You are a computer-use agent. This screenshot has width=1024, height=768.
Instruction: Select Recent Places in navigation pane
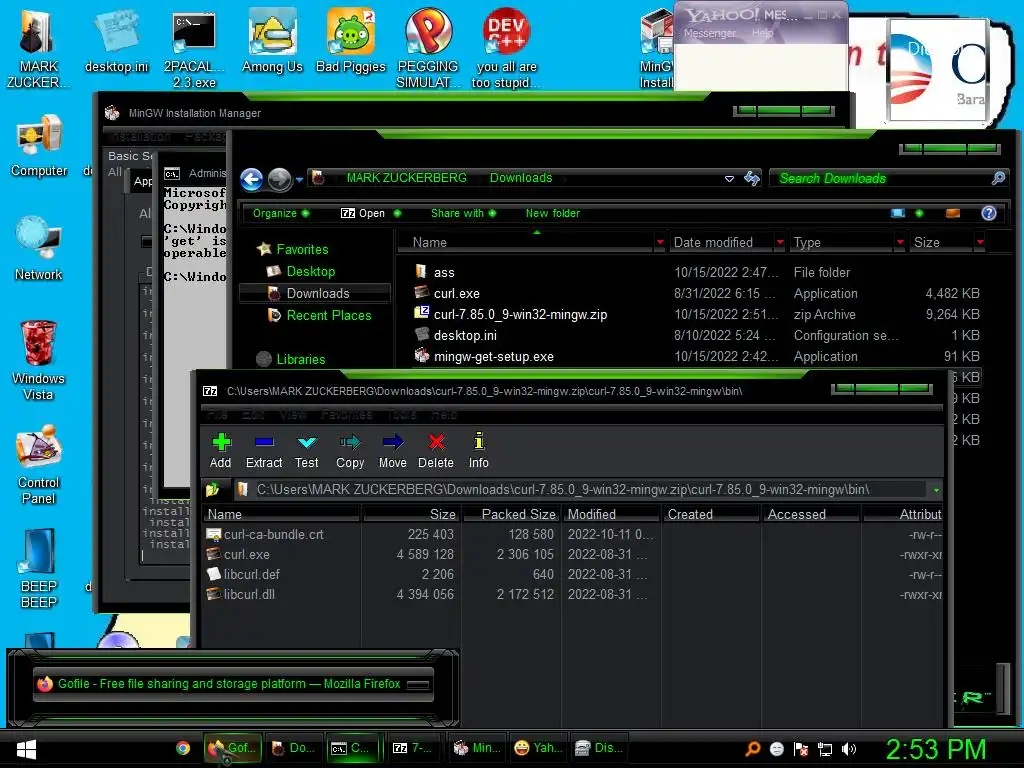click(319, 315)
